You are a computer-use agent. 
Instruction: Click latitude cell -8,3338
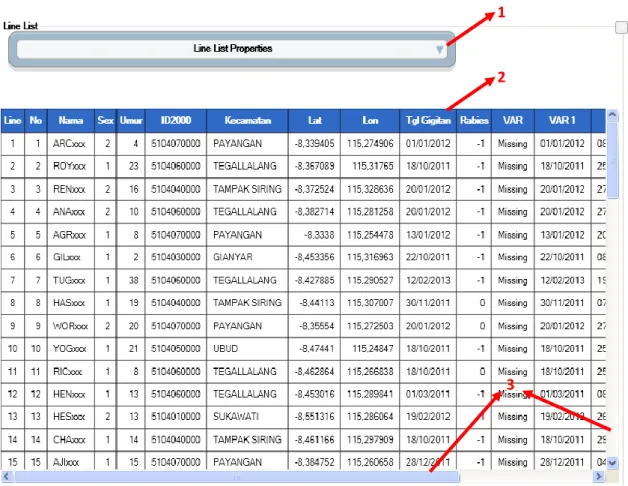click(314, 234)
